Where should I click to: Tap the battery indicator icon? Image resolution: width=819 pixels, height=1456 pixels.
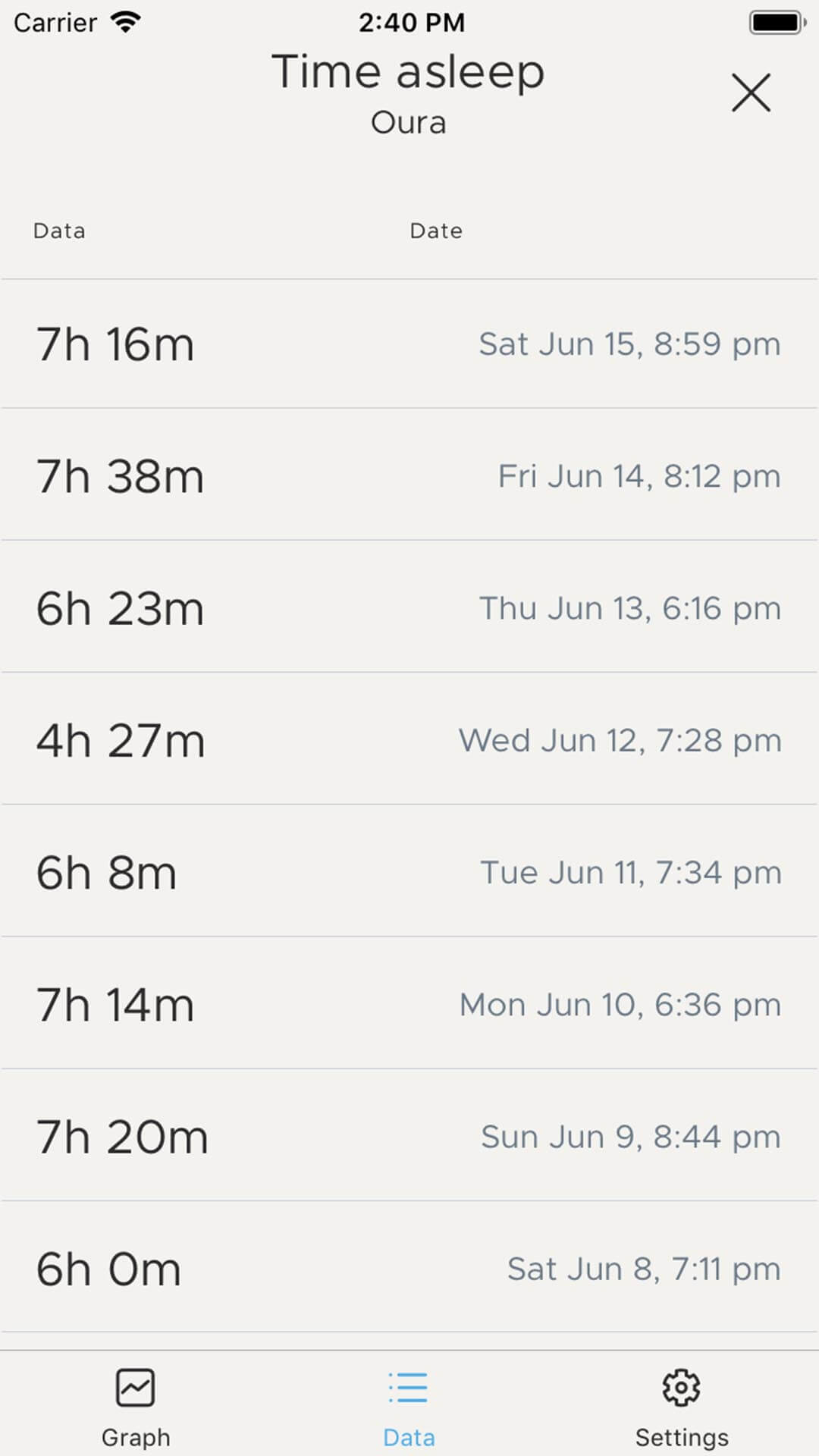777,22
